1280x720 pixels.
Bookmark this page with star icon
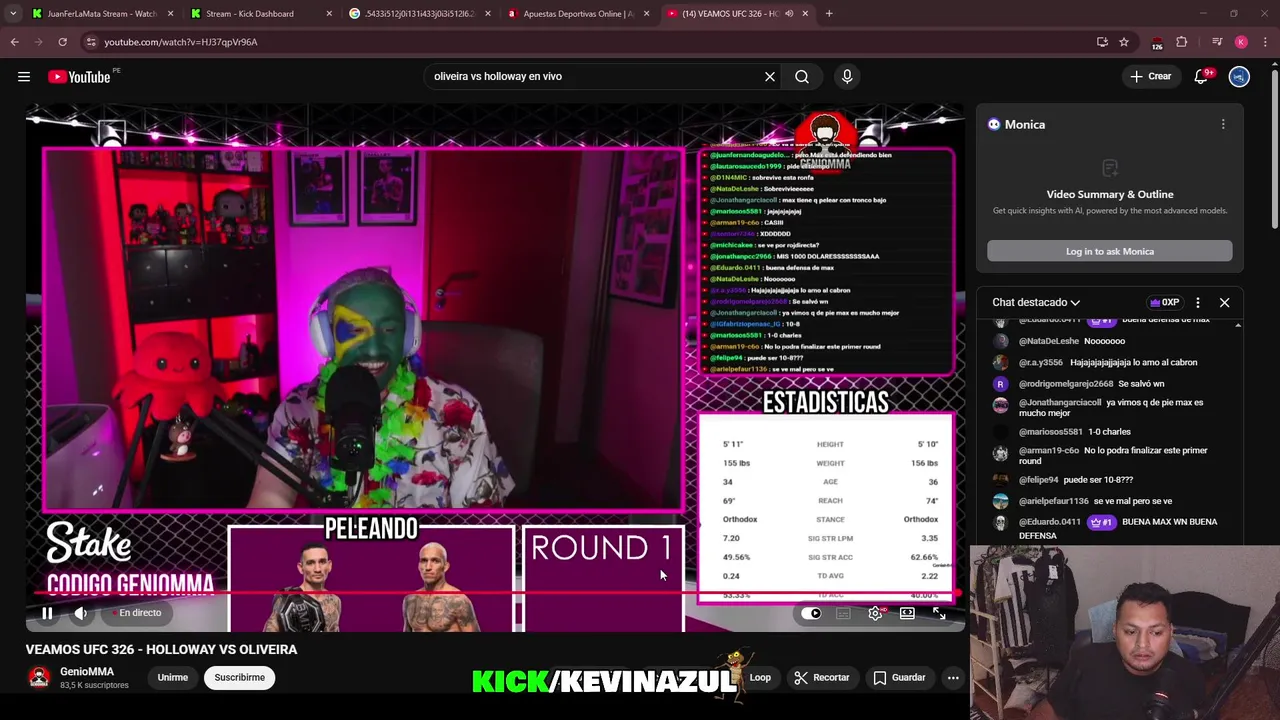(x=1124, y=42)
